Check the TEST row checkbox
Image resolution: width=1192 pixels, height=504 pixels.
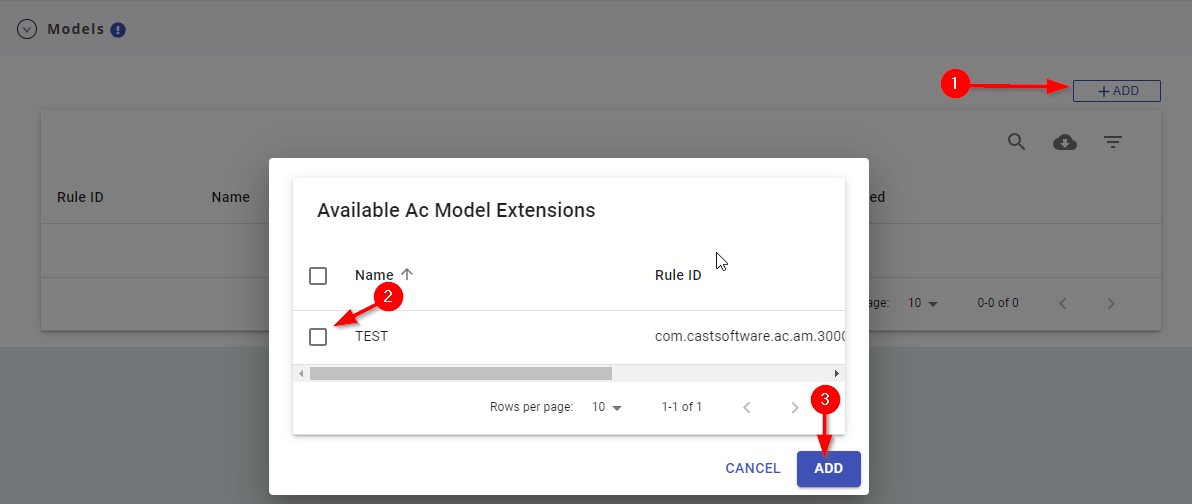click(318, 337)
